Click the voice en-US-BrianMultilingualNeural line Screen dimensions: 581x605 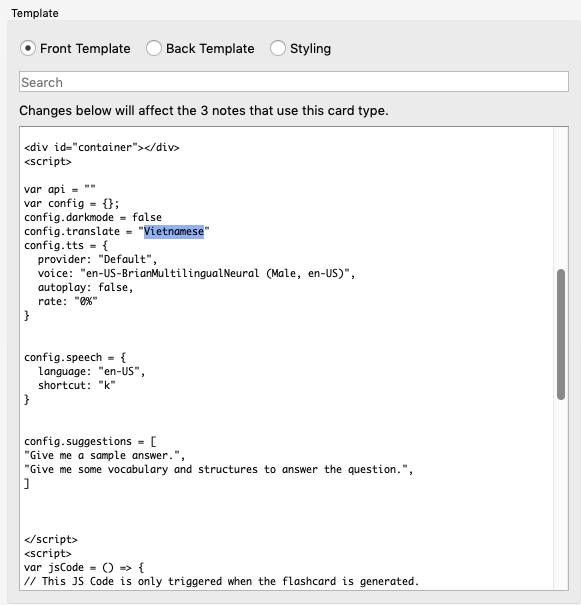196,273
